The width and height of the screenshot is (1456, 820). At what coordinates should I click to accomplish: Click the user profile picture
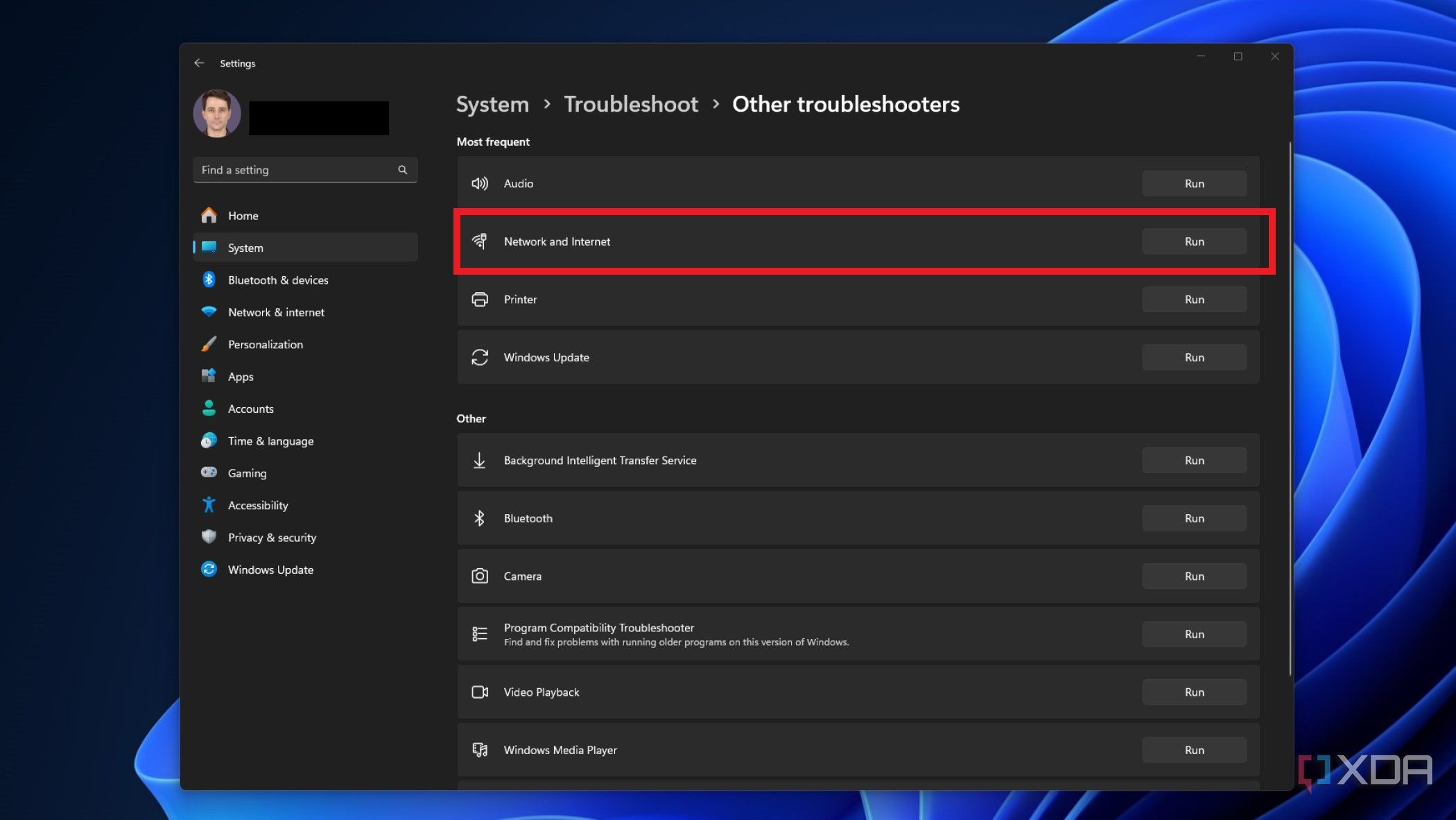coord(216,114)
